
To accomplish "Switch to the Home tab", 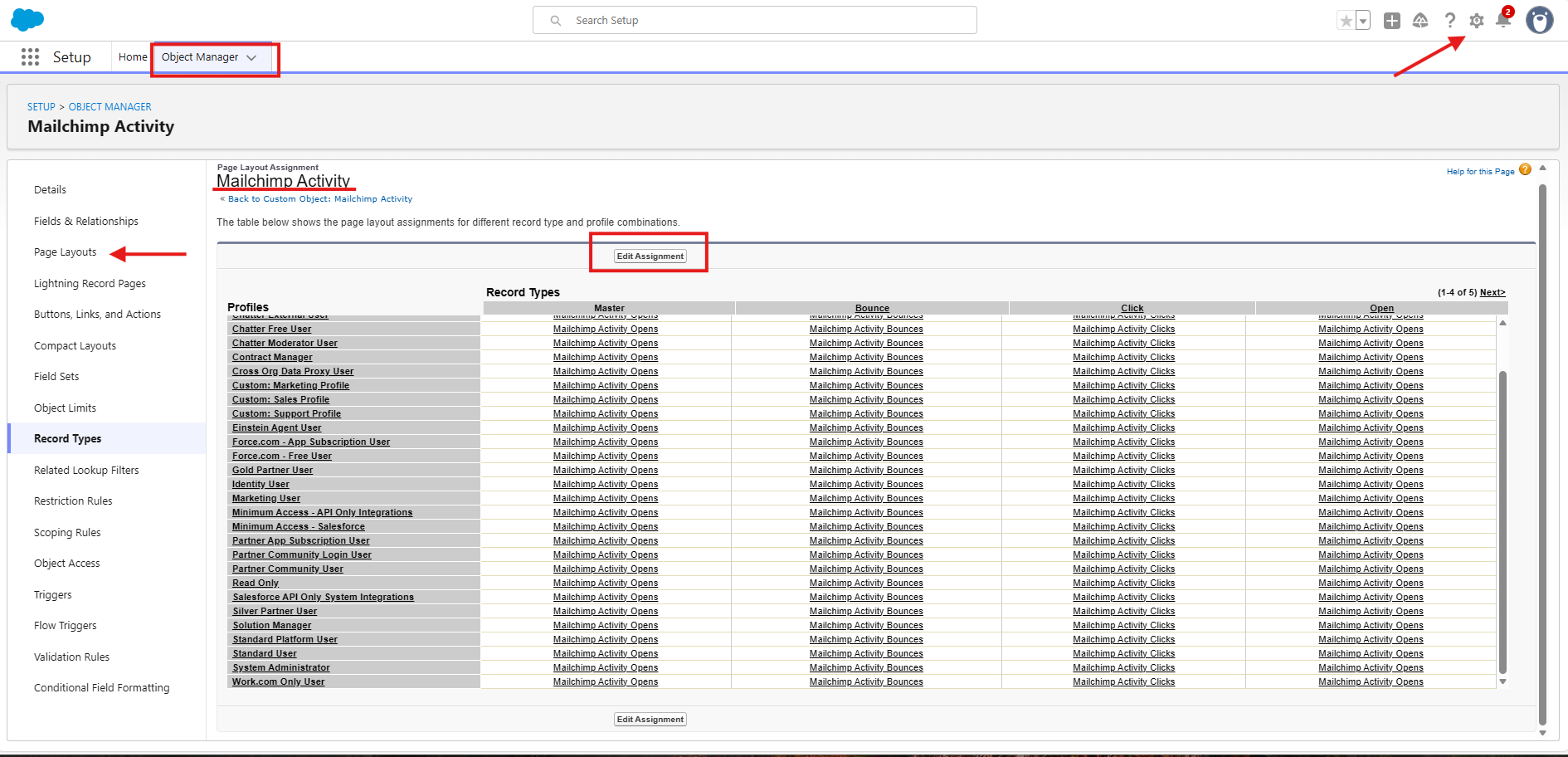I will pos(133,57).
